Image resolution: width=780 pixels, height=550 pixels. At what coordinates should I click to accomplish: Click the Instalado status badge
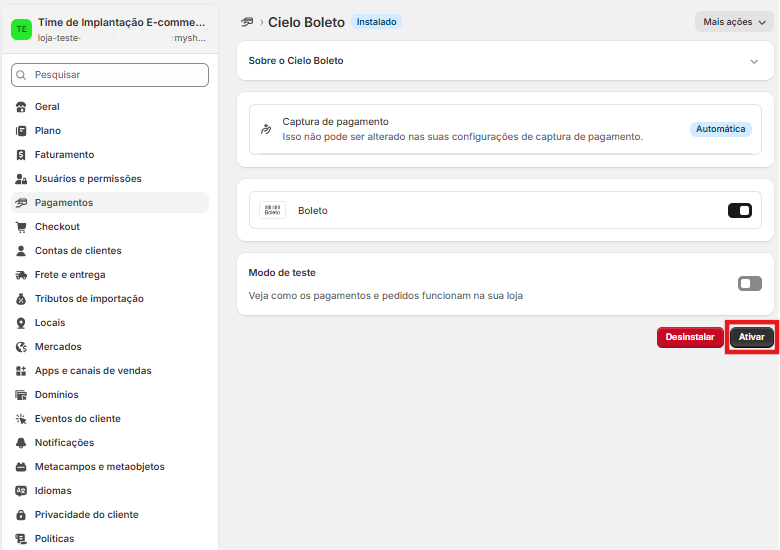pos(376,22)
